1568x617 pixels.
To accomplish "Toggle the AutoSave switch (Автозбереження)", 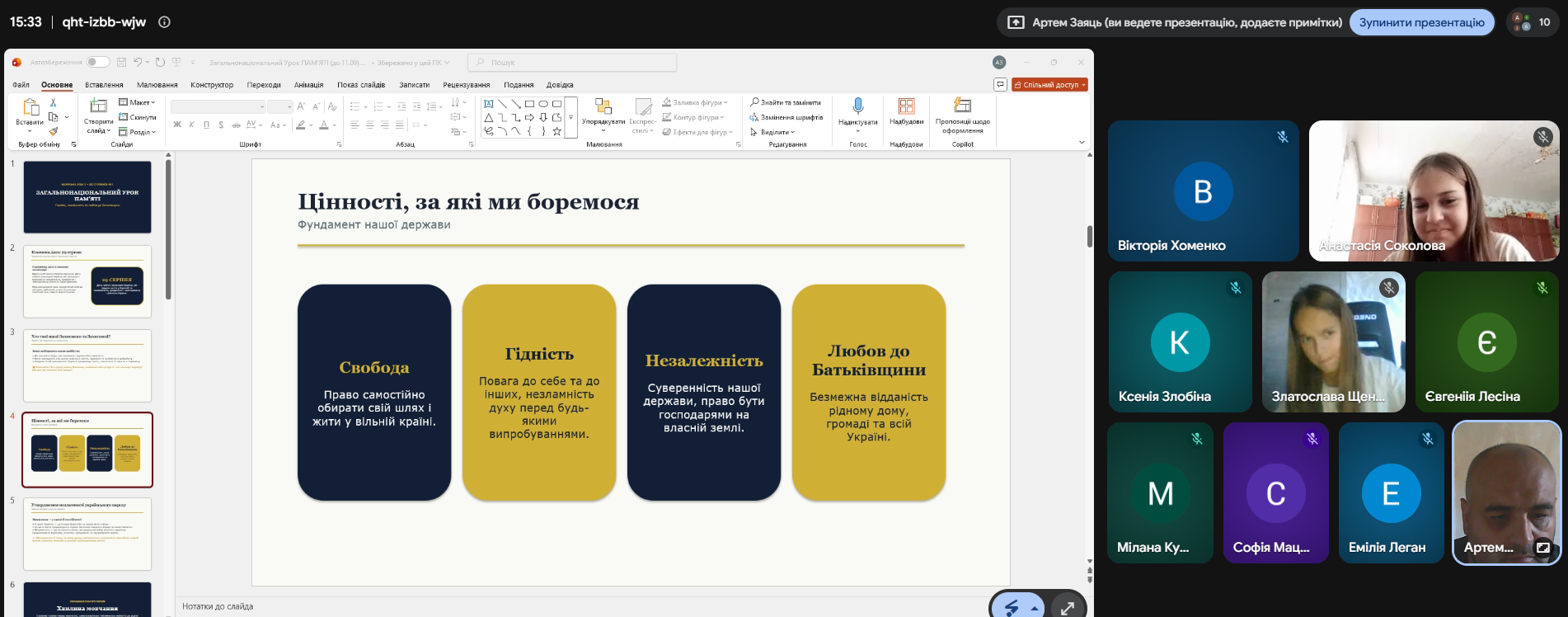I will tap(98, 62).
